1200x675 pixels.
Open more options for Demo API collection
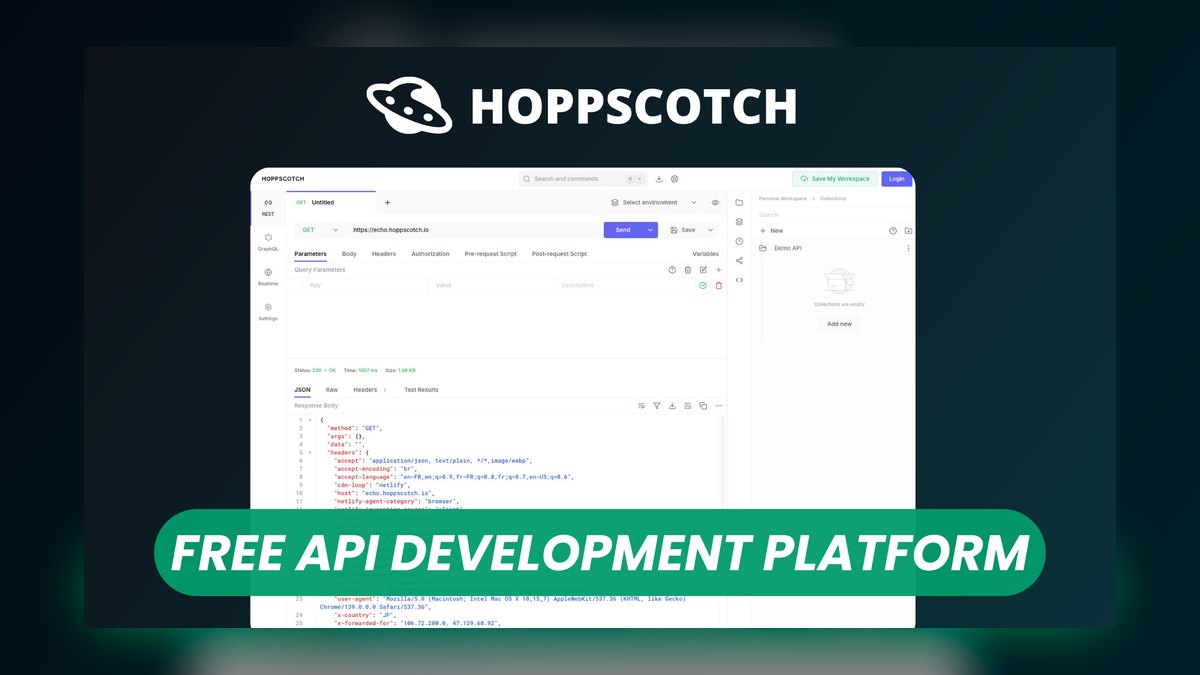point(908,248)
